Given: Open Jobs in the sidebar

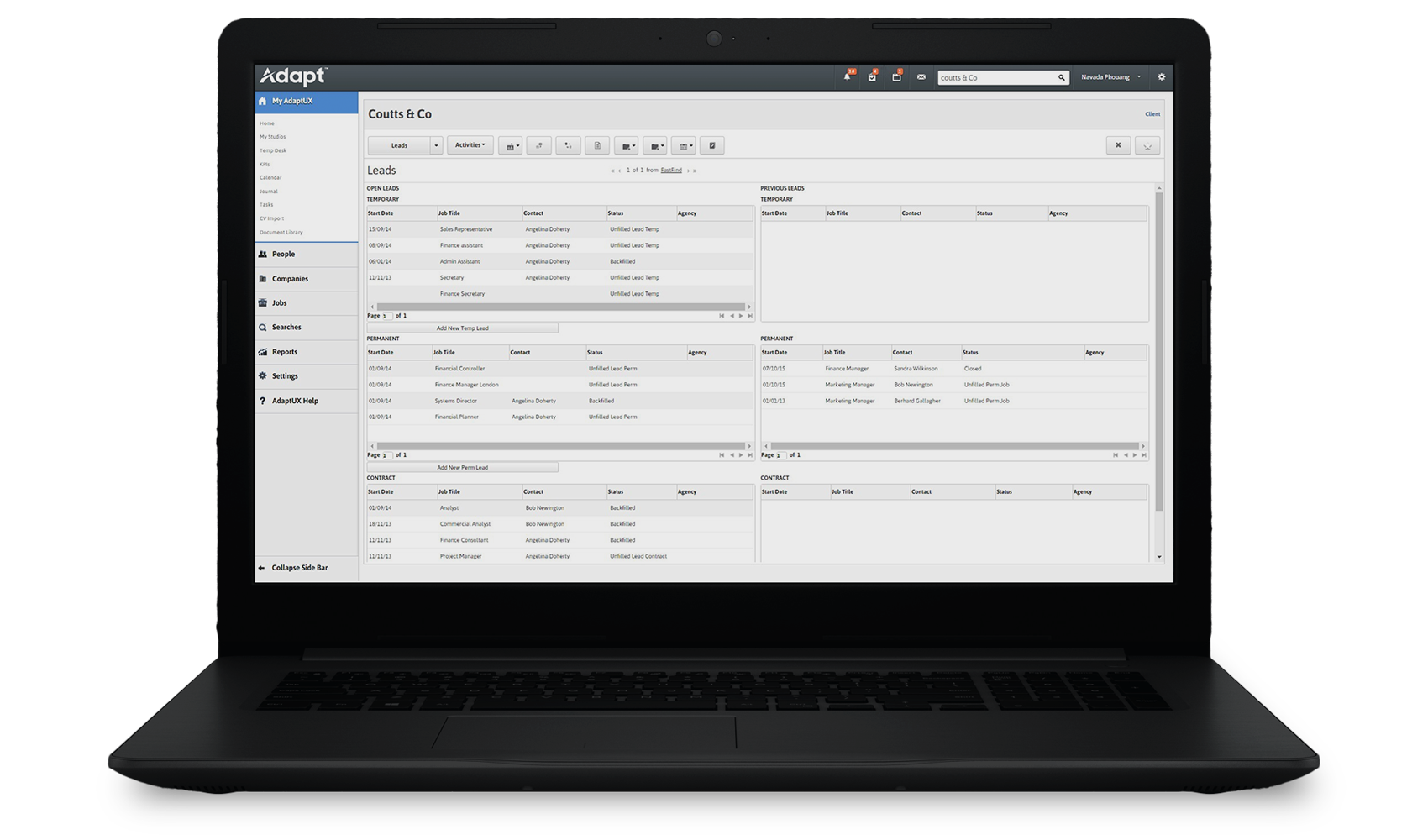Looking at the screenshot, I should tap(307, 303).
